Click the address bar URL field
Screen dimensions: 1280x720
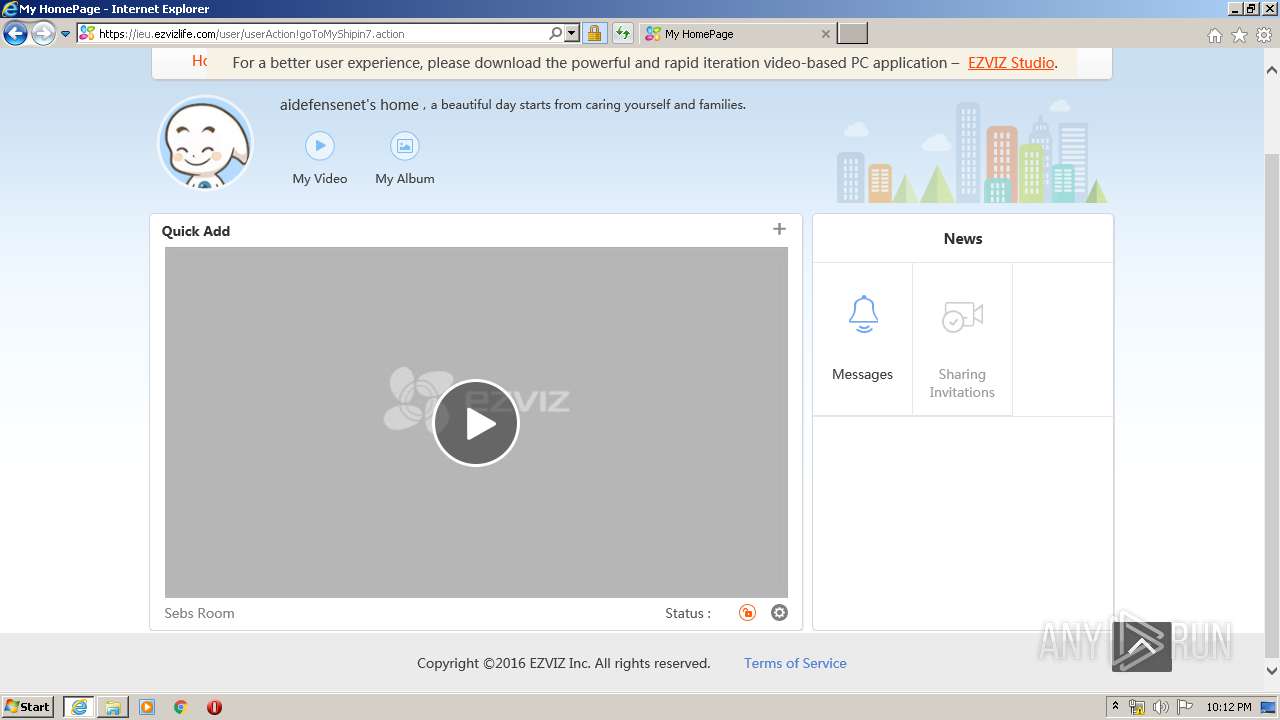pos(320,34)
